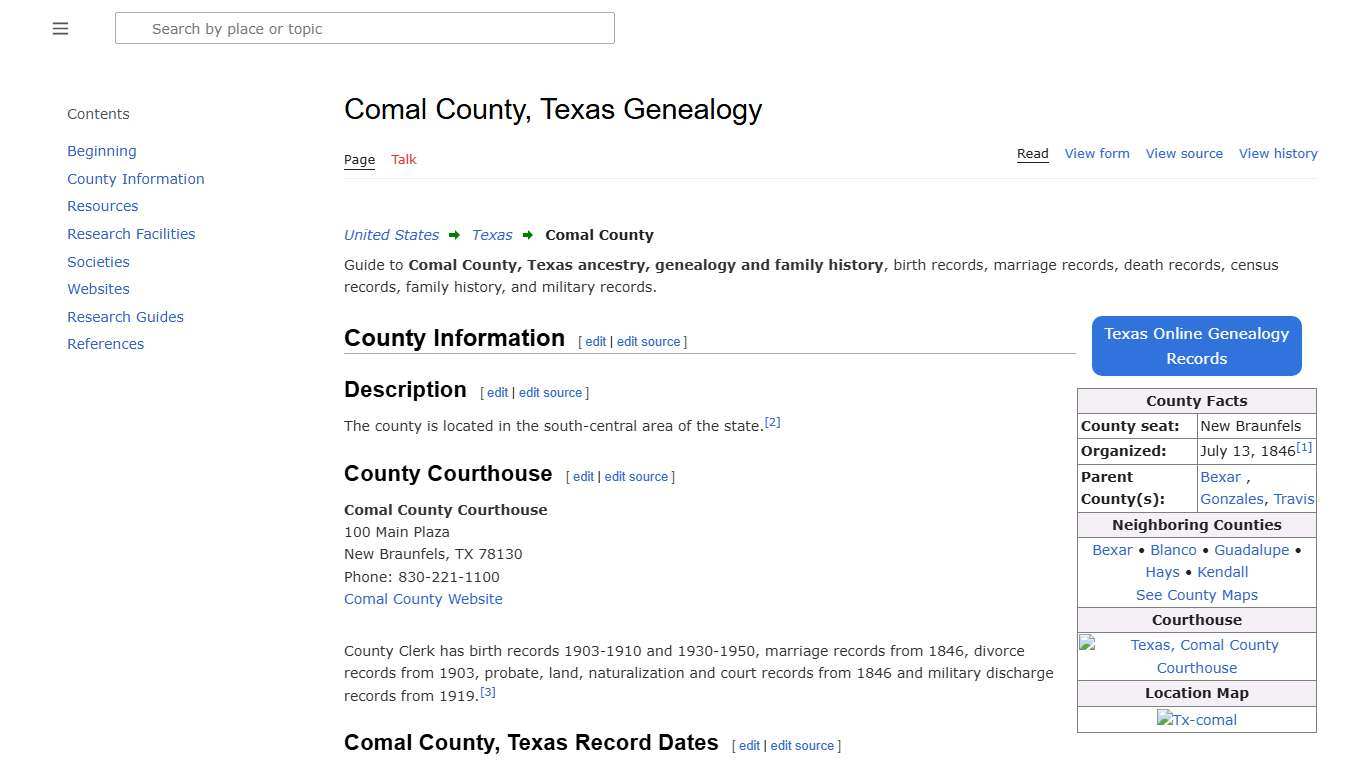Viewport: 1366px width, 768px height.
Task: Select References in the Contents sidebar
Action: [105, 343]
